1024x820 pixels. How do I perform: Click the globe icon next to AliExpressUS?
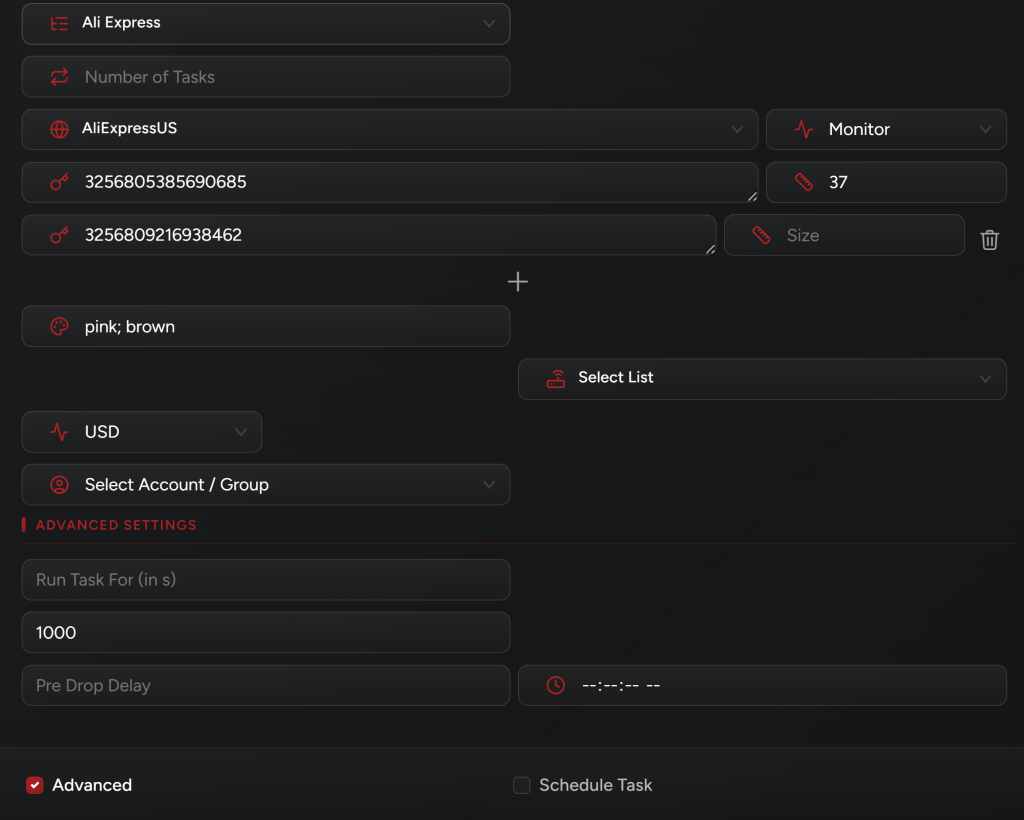coord(60,130)
